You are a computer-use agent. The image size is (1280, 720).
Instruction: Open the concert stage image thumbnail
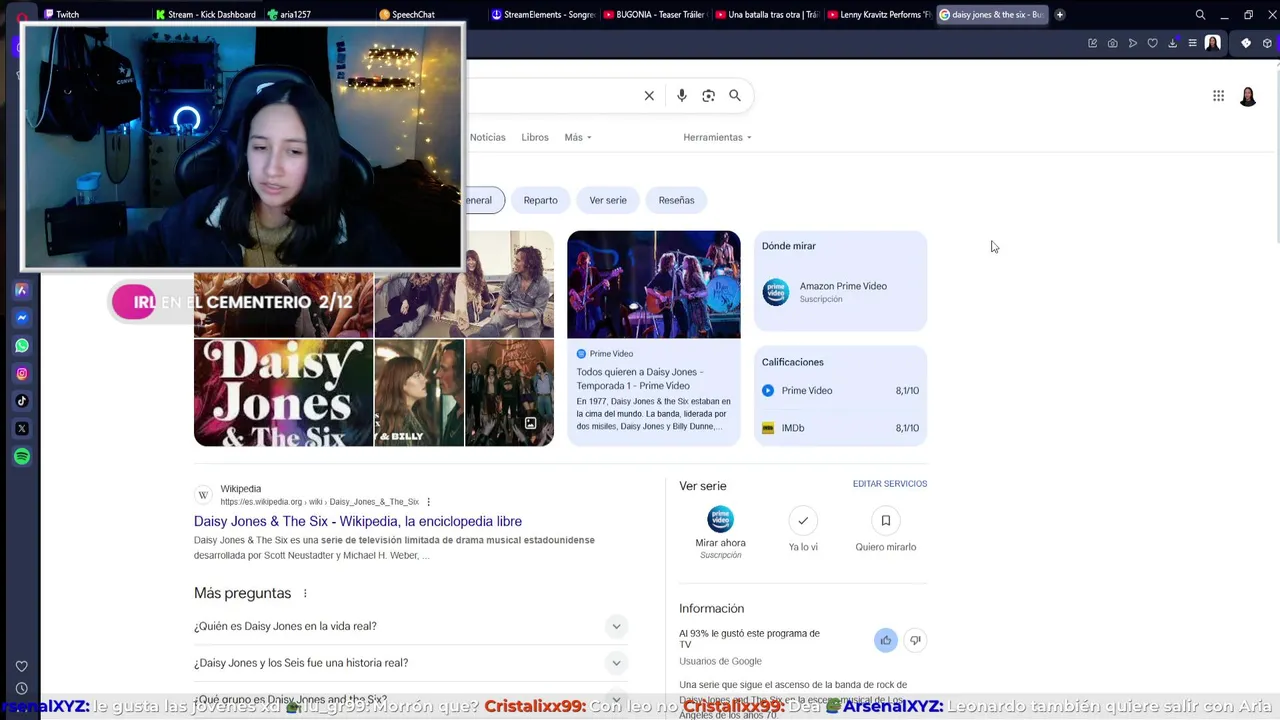click(654, 285)
